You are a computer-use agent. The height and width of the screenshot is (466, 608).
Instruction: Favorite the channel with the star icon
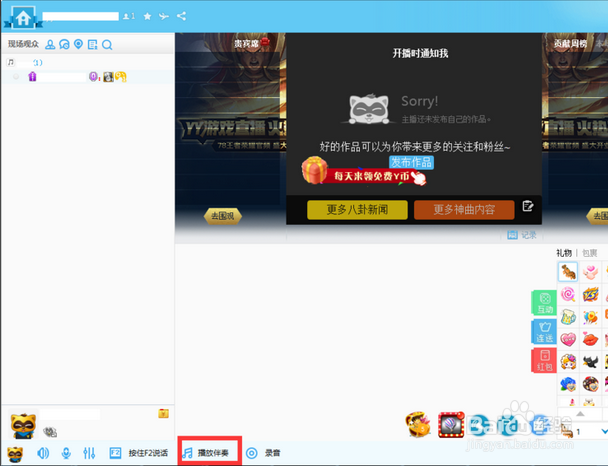click(147, 16)
